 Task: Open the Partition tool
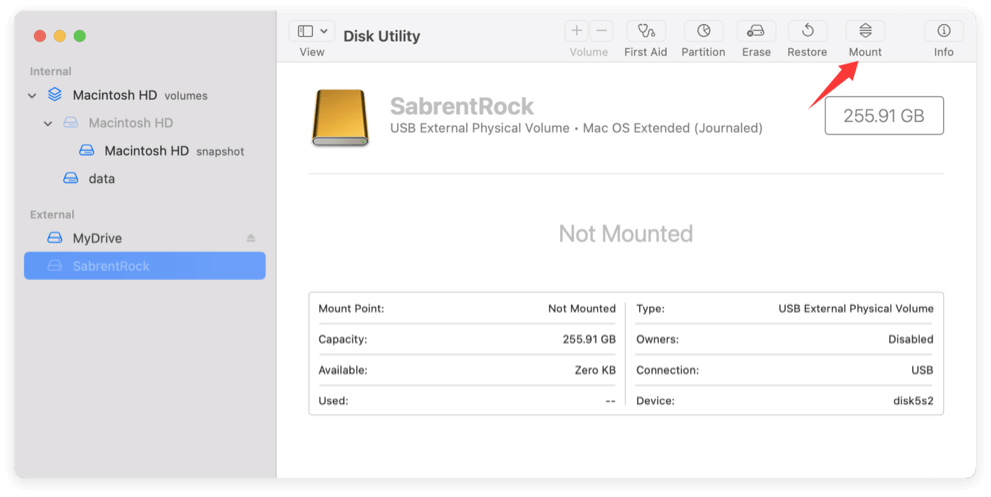point(703,30)
